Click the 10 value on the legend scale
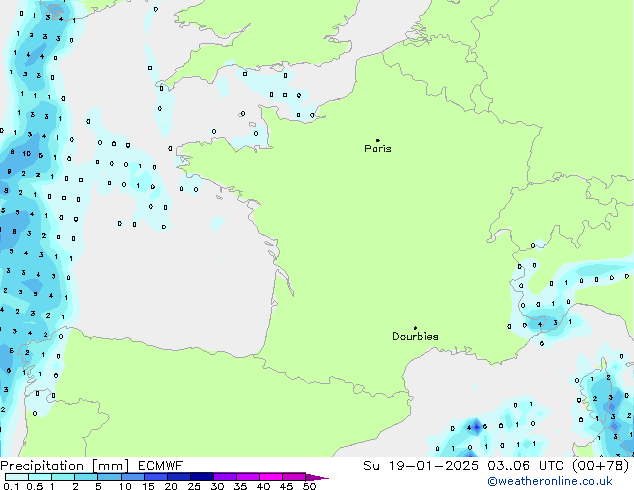The width and height of the screenshot is (634, 490). (x=124, y=486)
